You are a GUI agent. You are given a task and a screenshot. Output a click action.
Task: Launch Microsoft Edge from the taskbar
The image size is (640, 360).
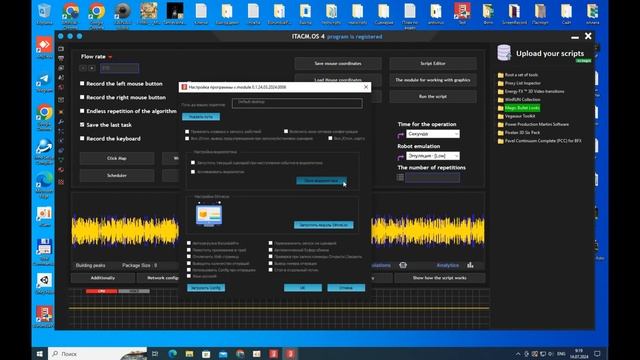172,353
